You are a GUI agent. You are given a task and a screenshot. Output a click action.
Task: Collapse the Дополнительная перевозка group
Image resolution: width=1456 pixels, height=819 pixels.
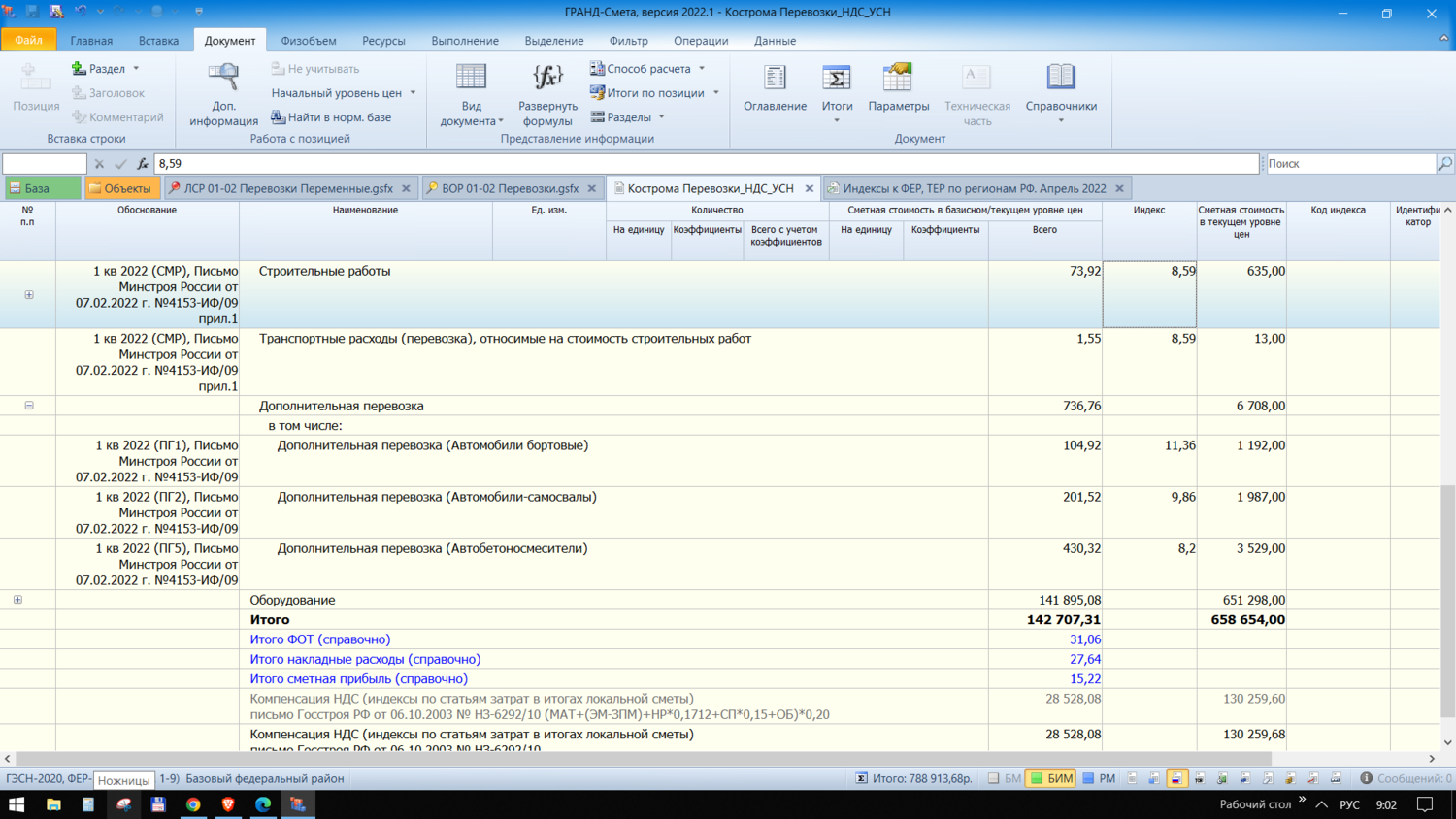[29, 406]
